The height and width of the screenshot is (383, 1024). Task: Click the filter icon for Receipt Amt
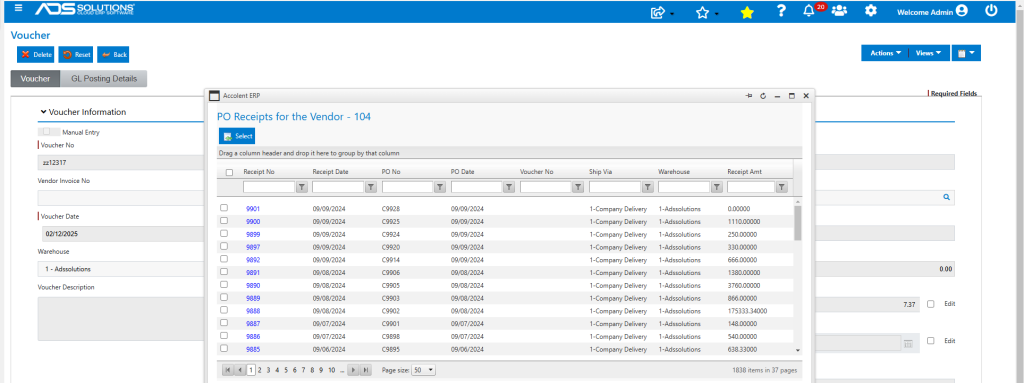[x=782, y=187]
